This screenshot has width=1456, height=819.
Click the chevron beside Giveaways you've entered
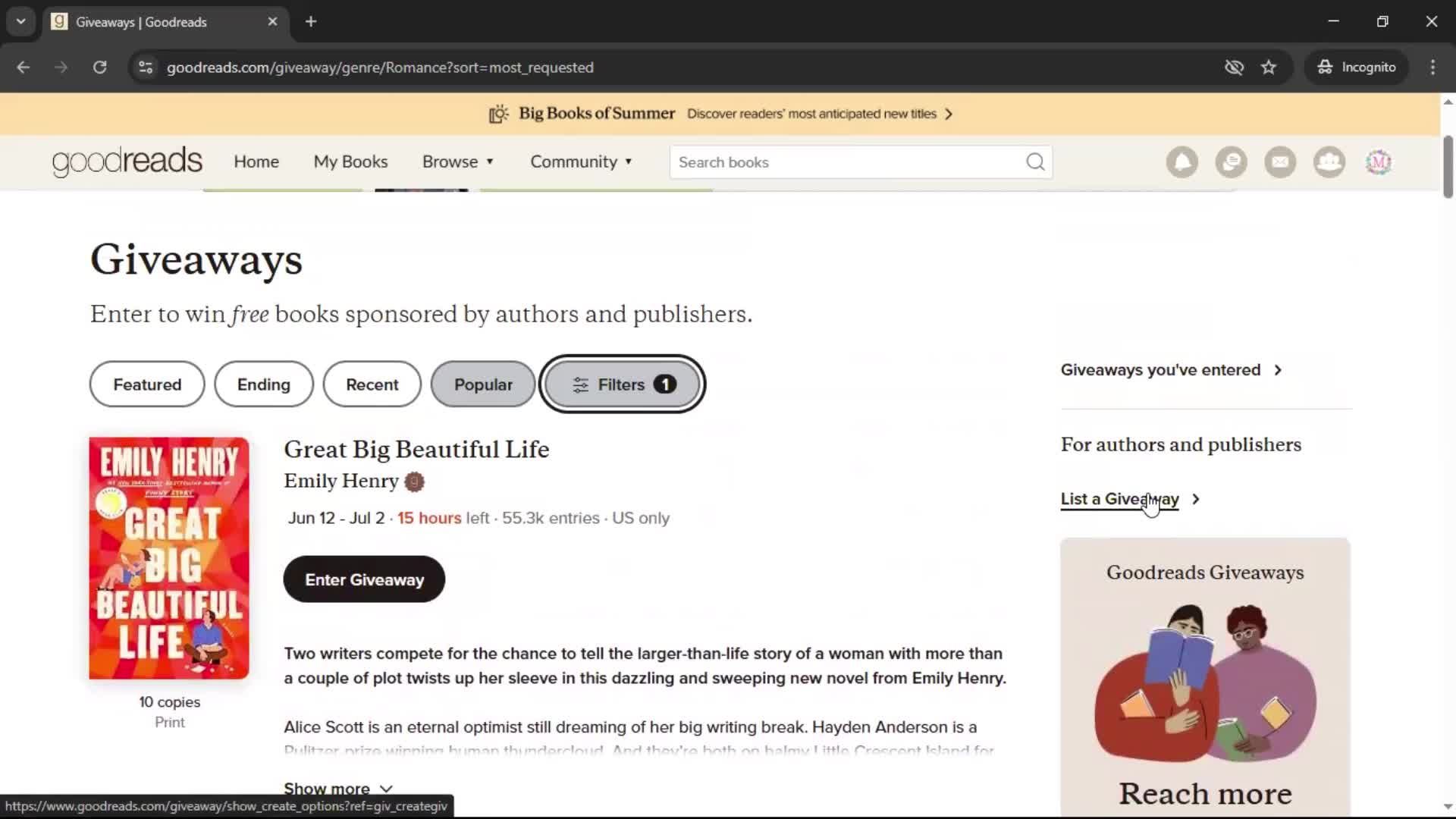pos(1278,370)
